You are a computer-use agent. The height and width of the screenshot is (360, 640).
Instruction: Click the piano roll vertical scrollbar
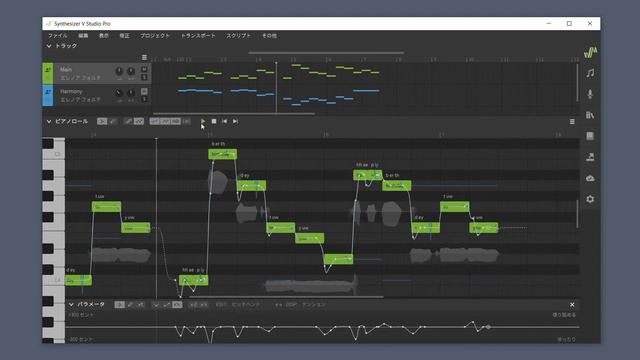(x=577, y=213)
